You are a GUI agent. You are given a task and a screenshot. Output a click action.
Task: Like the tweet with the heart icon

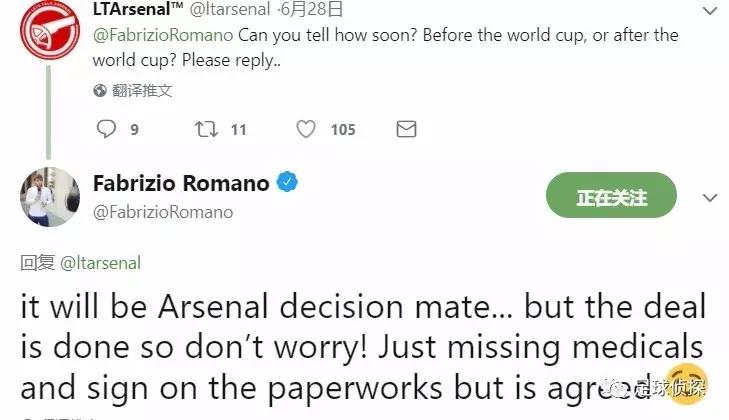pyautogui.click(x=306, y=129)
